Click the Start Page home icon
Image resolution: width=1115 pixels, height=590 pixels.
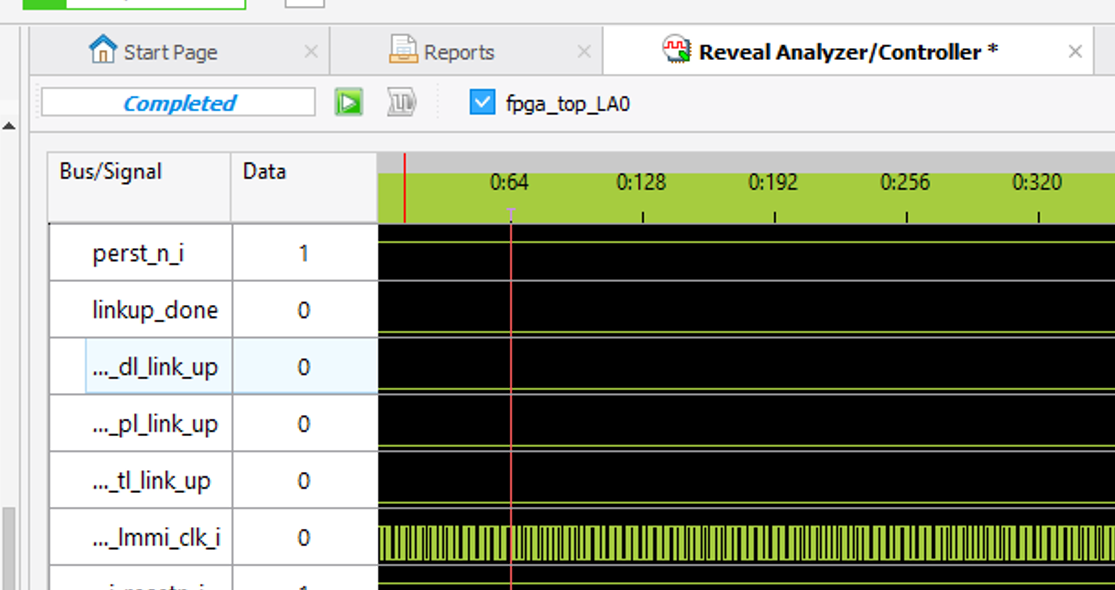(102, 50)
